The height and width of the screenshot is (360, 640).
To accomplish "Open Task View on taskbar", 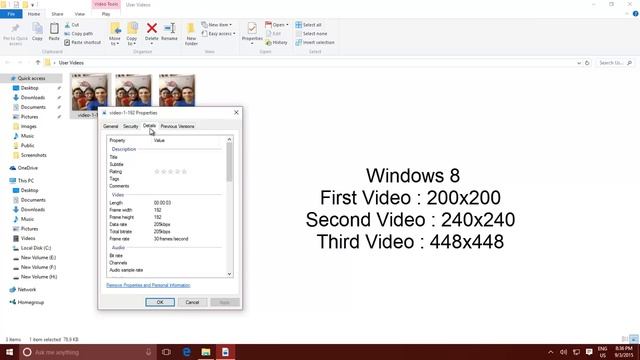I will [x=166, y=352].
